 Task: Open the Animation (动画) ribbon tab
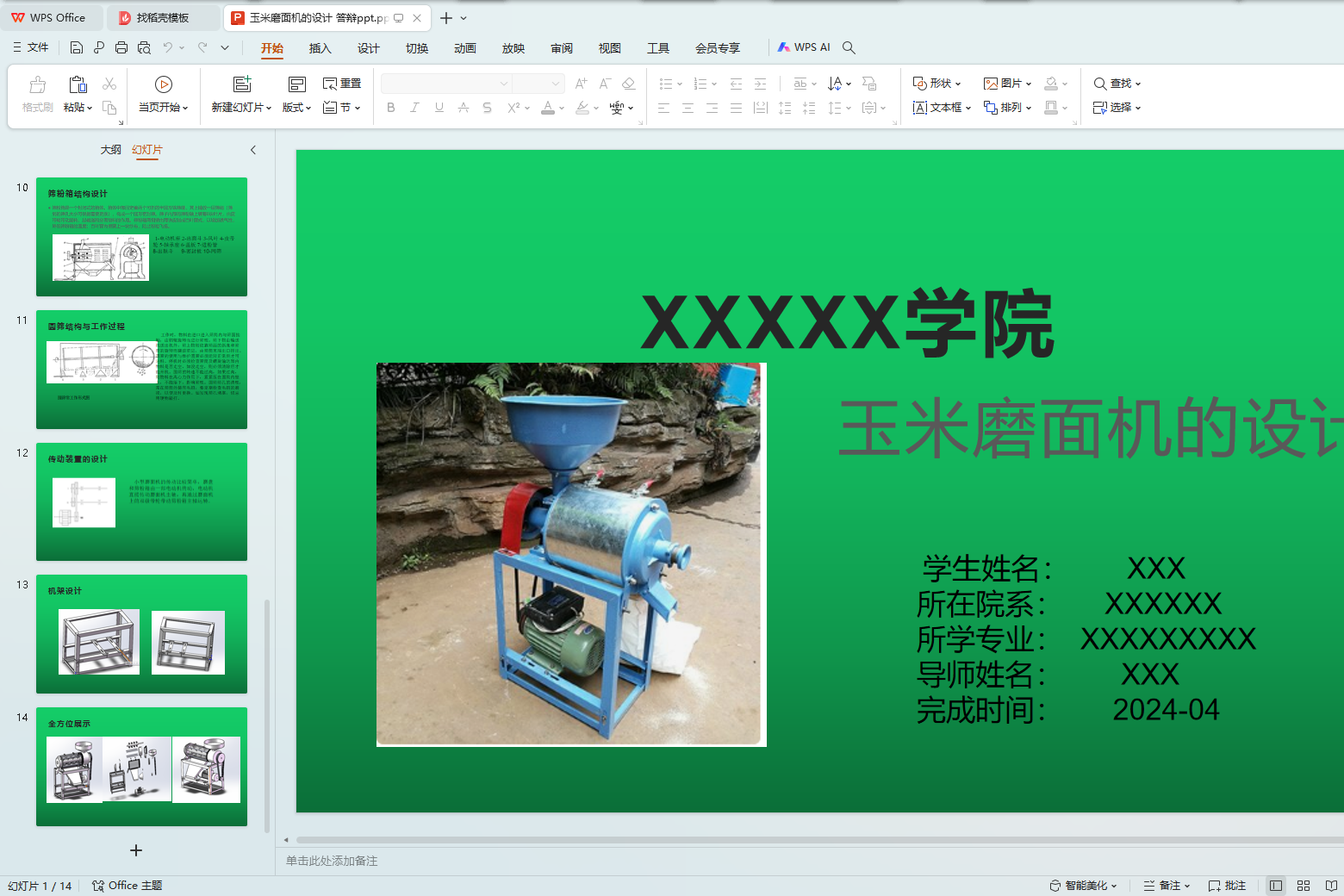coord(465,48)
